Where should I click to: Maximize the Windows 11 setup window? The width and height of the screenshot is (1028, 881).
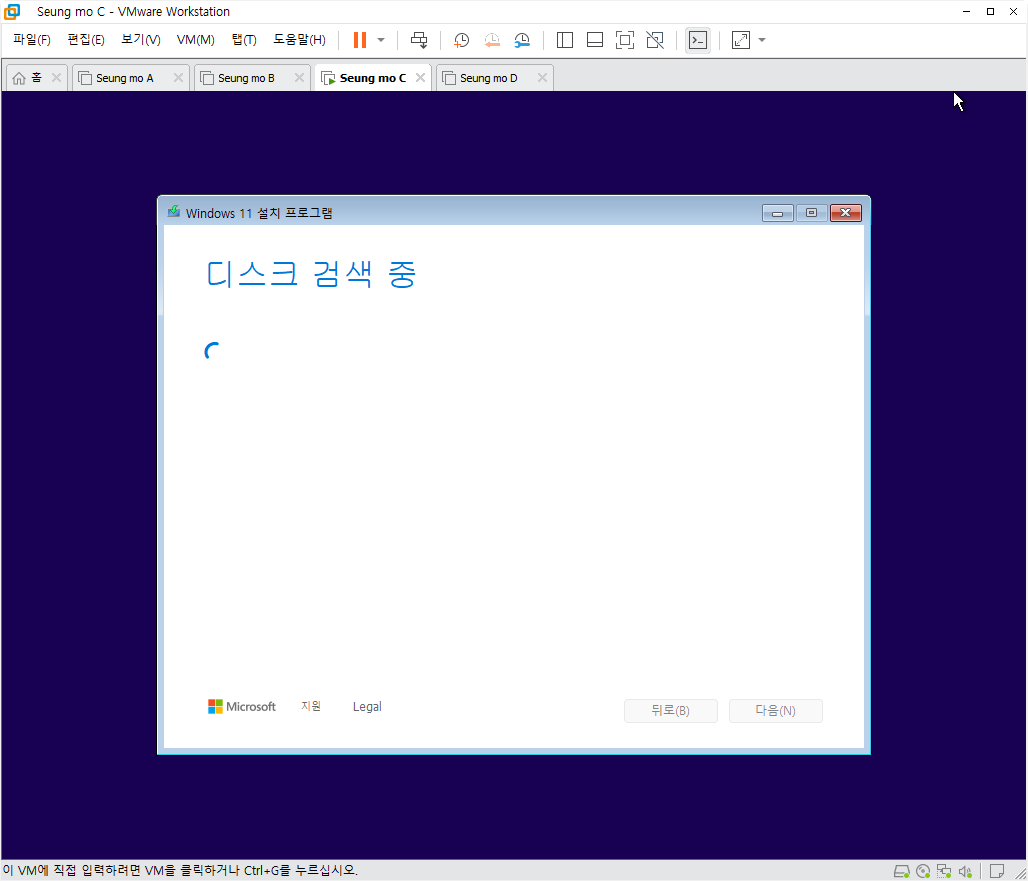[811, 213]
